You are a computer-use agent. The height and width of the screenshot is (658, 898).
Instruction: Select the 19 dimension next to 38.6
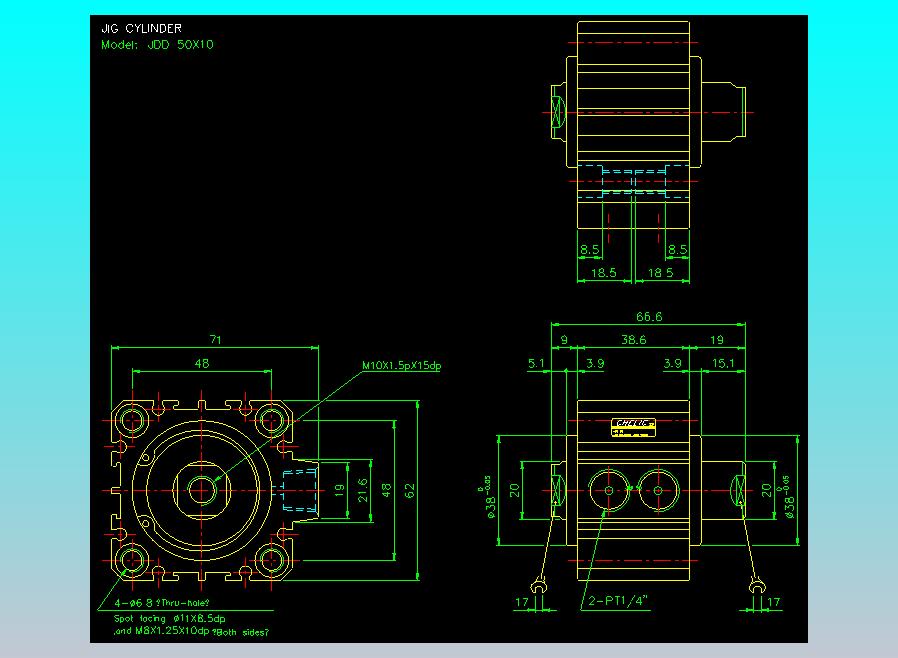716,340
